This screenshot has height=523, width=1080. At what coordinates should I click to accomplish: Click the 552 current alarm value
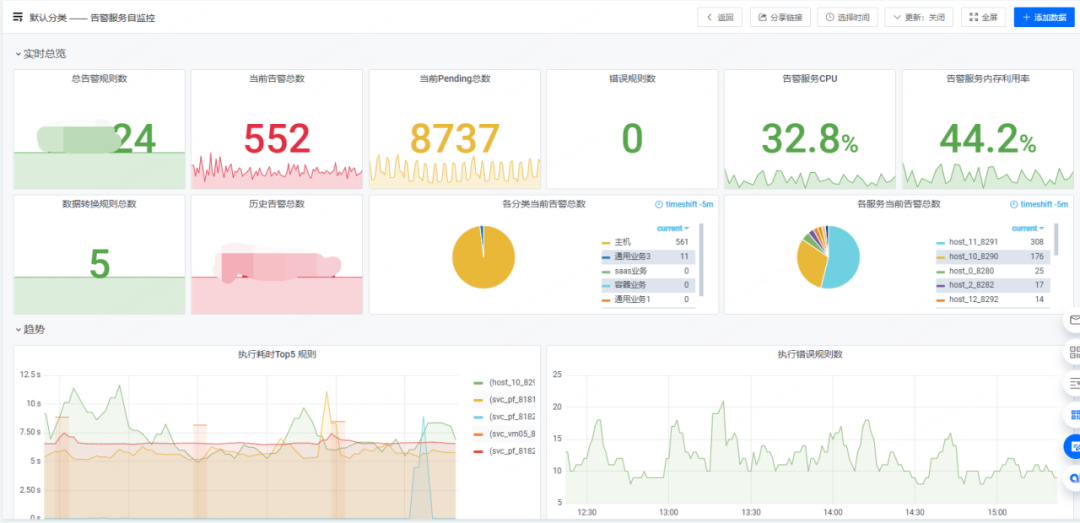(x=277, y=139)
